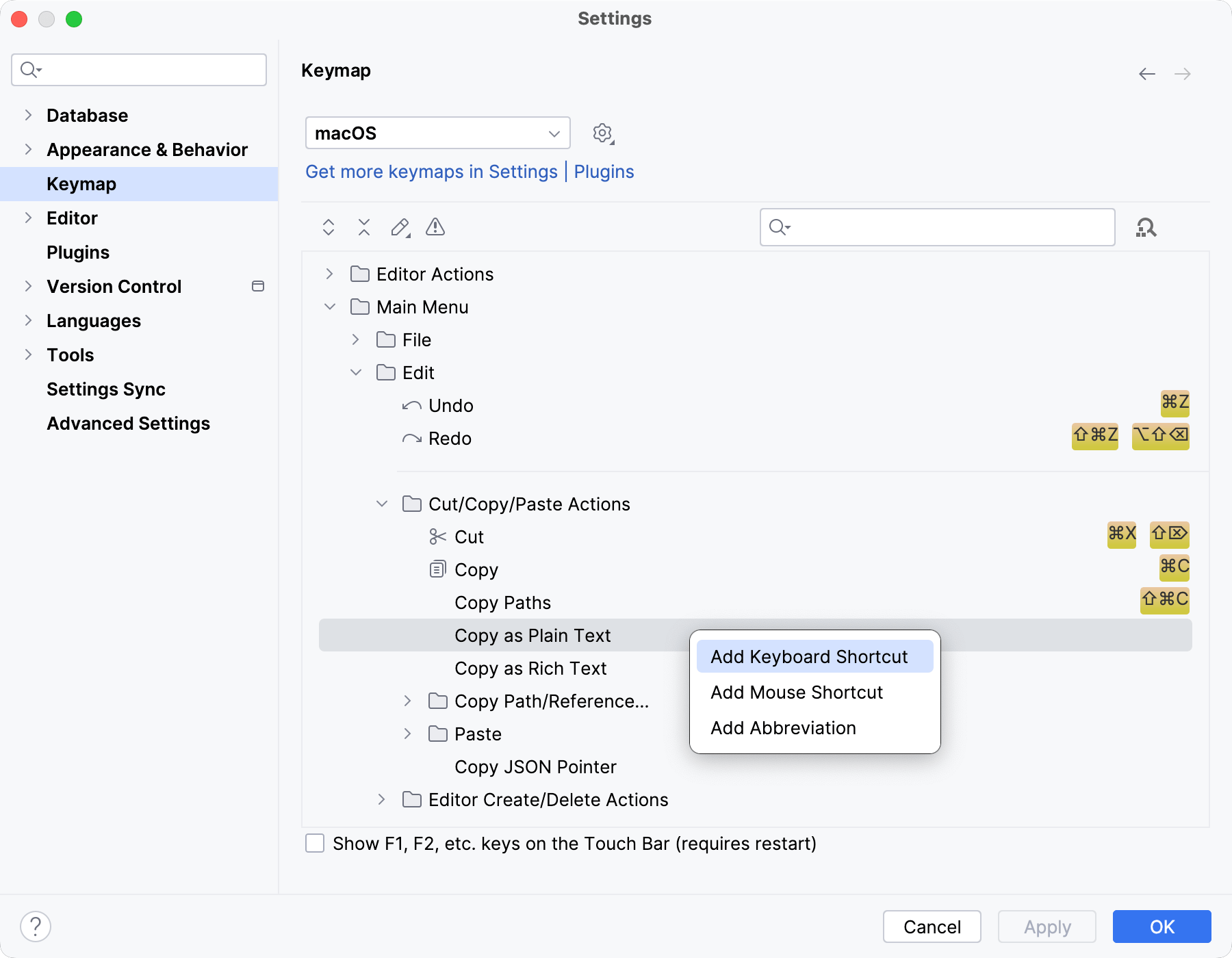
Task: Expand all nodes in the keymap tree
Action: (x=328, y=227)
